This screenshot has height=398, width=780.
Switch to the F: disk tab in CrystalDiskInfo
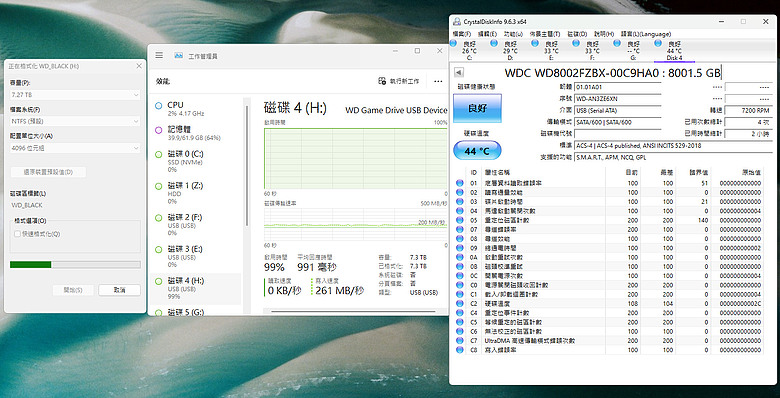point(591,51)
